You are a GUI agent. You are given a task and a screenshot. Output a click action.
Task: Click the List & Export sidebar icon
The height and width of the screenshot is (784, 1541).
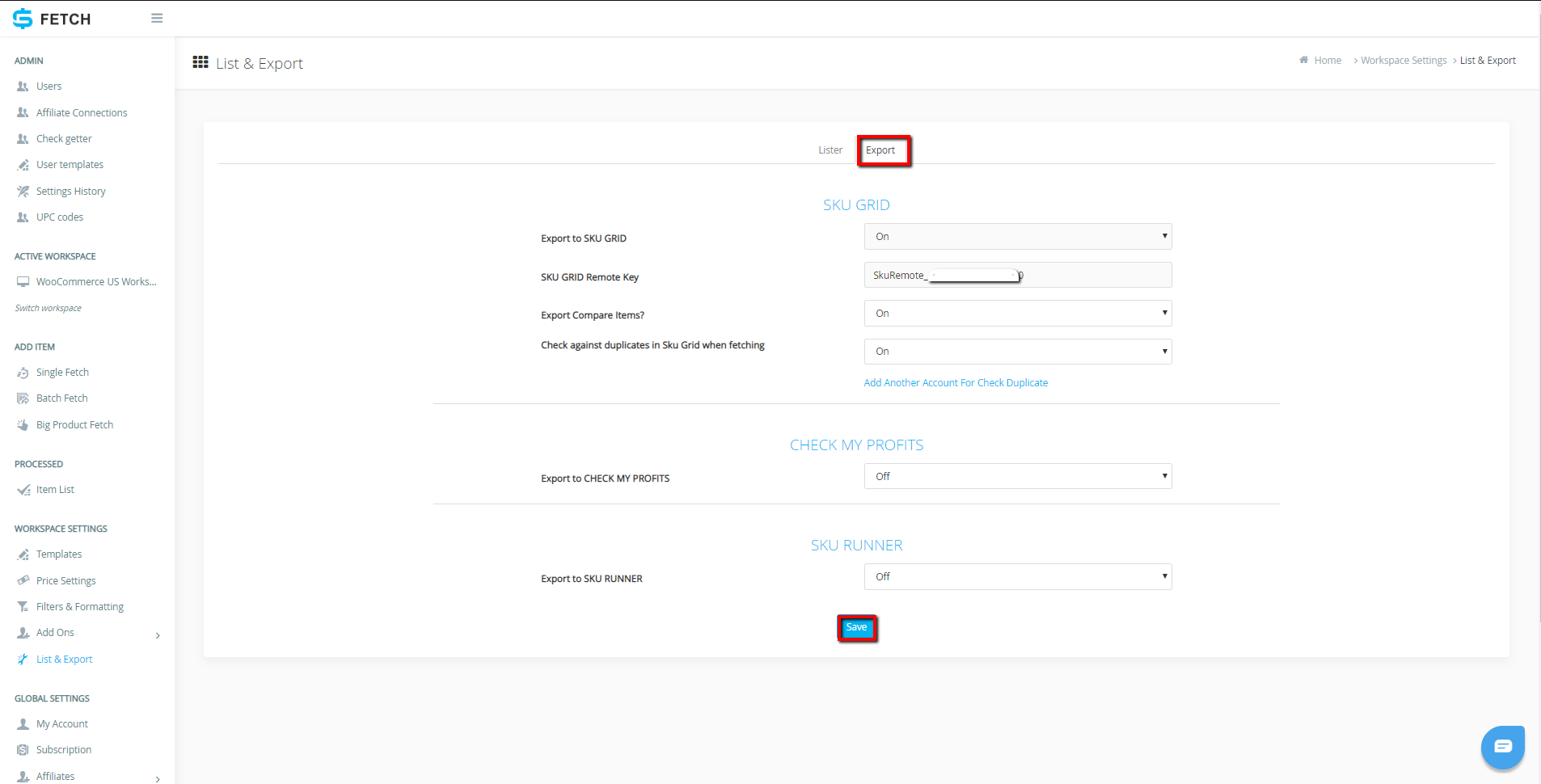23,660
